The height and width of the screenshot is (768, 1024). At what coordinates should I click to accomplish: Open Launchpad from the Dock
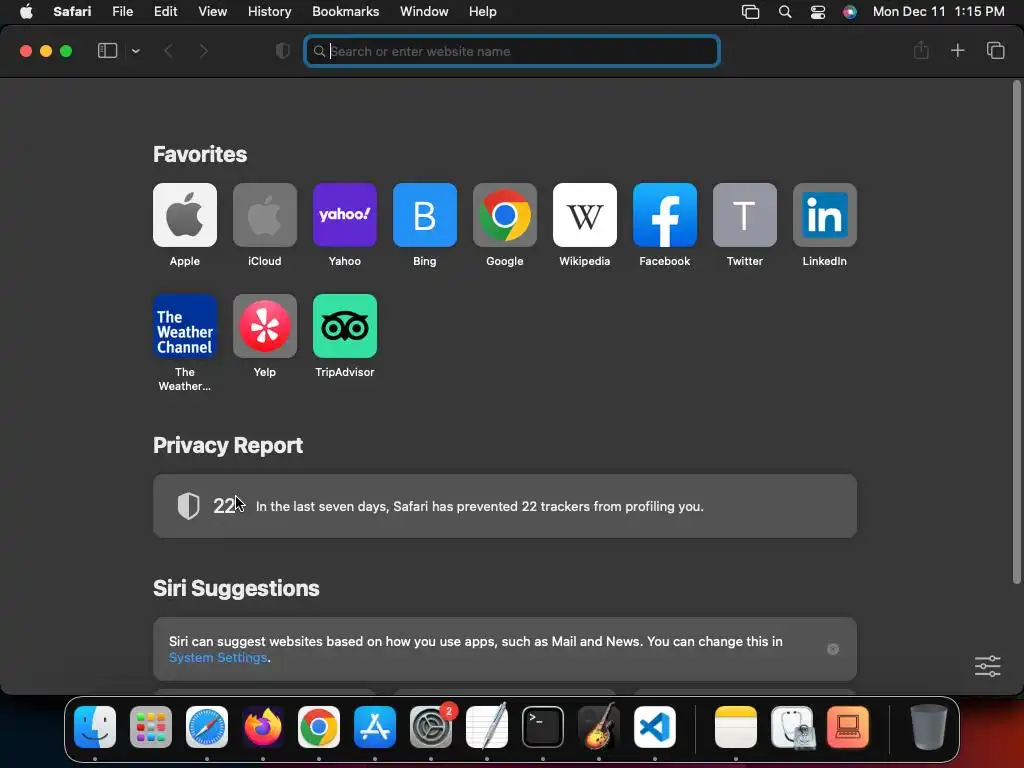[151, 727]
